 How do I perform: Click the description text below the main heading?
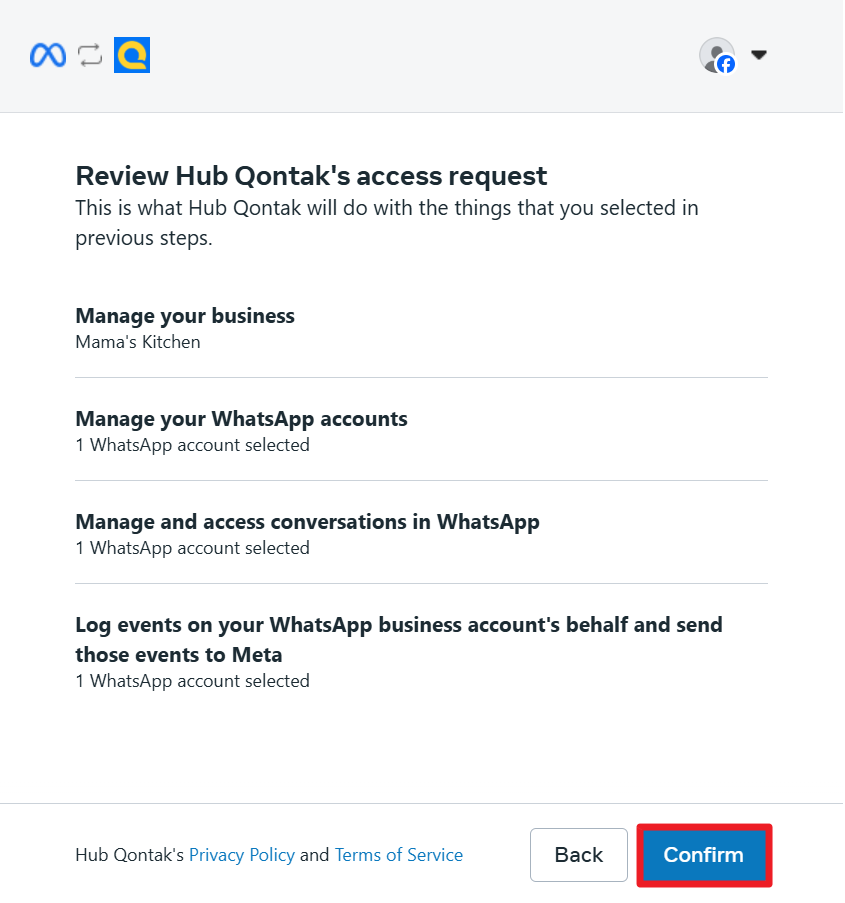pos(386,224)
